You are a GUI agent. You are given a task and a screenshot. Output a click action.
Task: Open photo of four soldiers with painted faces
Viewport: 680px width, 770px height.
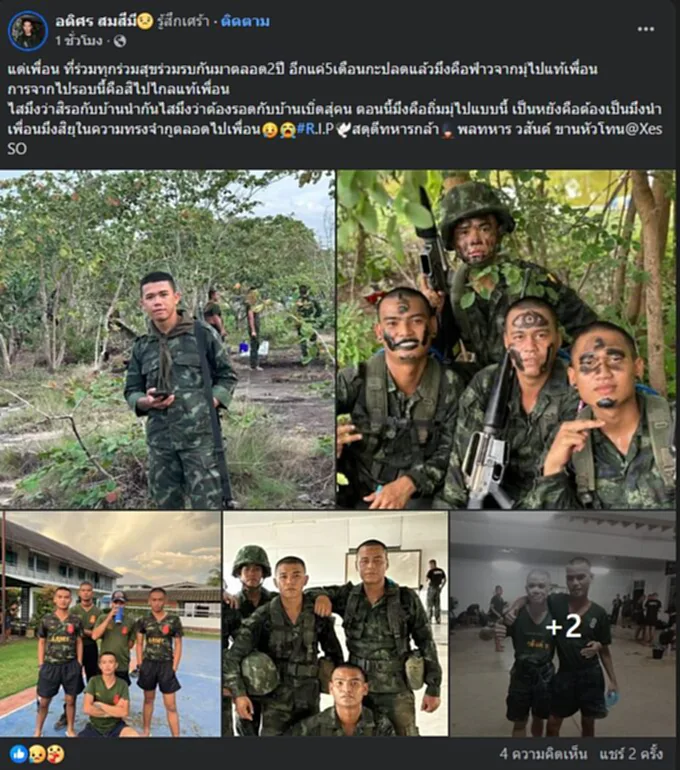tap(506, 339)
